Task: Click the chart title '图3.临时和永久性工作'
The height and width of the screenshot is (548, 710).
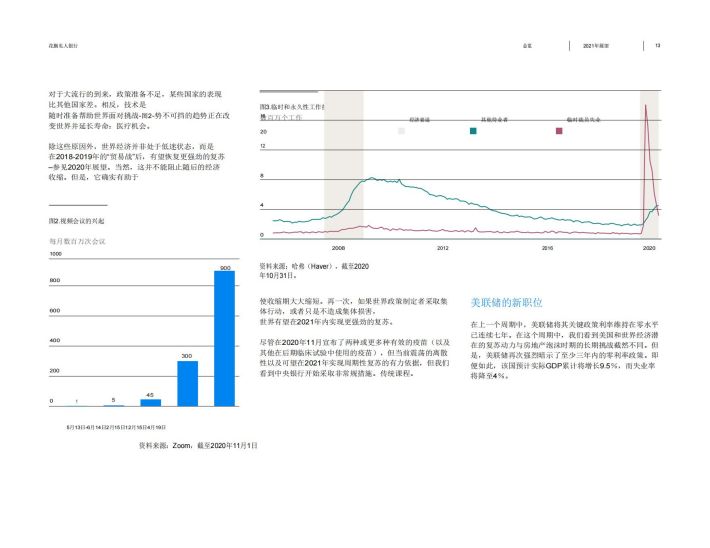Action: 292,107
